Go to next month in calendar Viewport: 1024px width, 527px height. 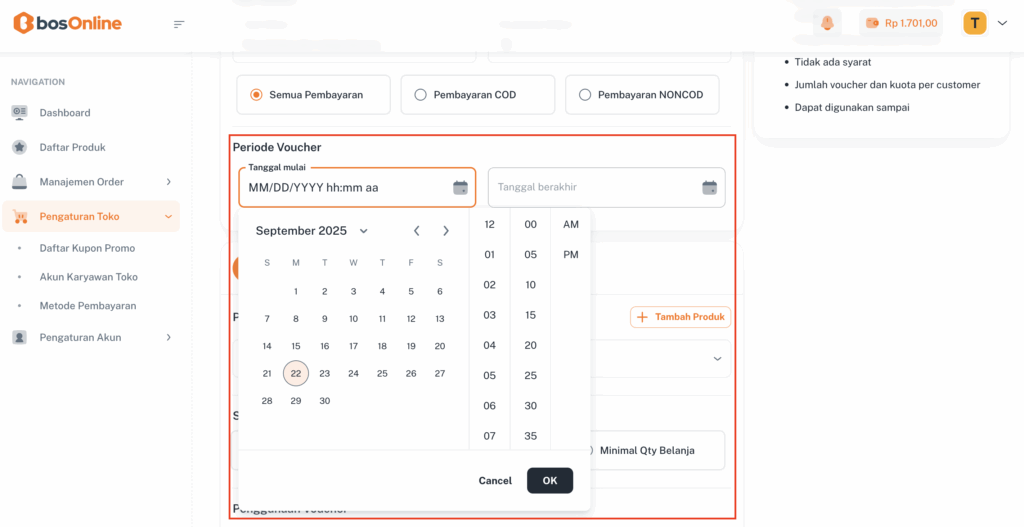click(446, 231)
